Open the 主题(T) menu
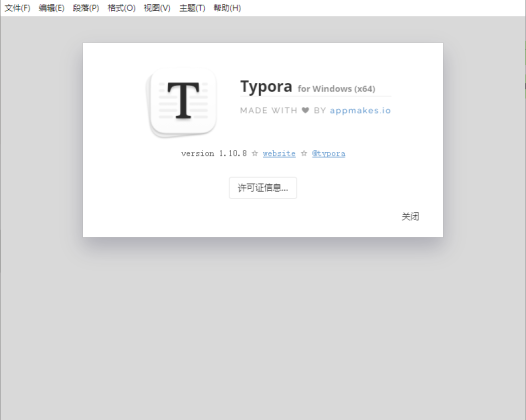Screen dimensions: 526x420 tap(192, 8)
